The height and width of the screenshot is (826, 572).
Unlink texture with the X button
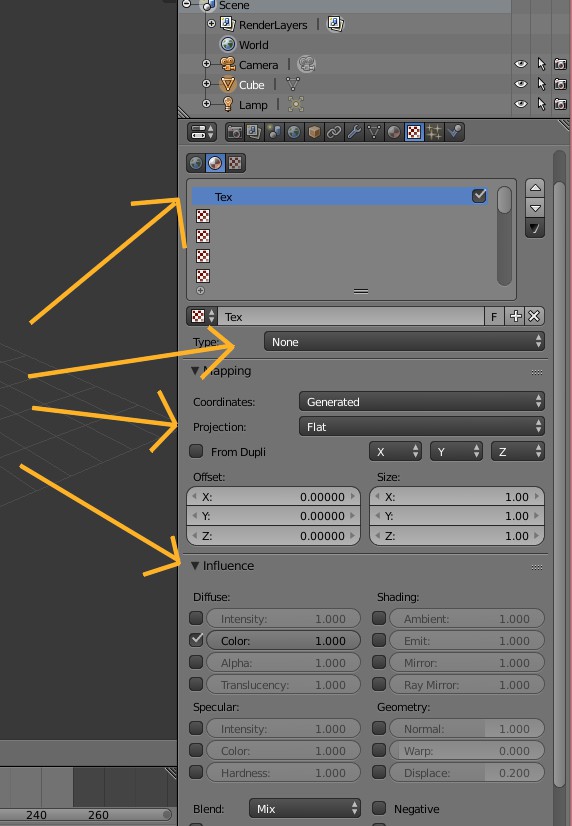point(534,317)
